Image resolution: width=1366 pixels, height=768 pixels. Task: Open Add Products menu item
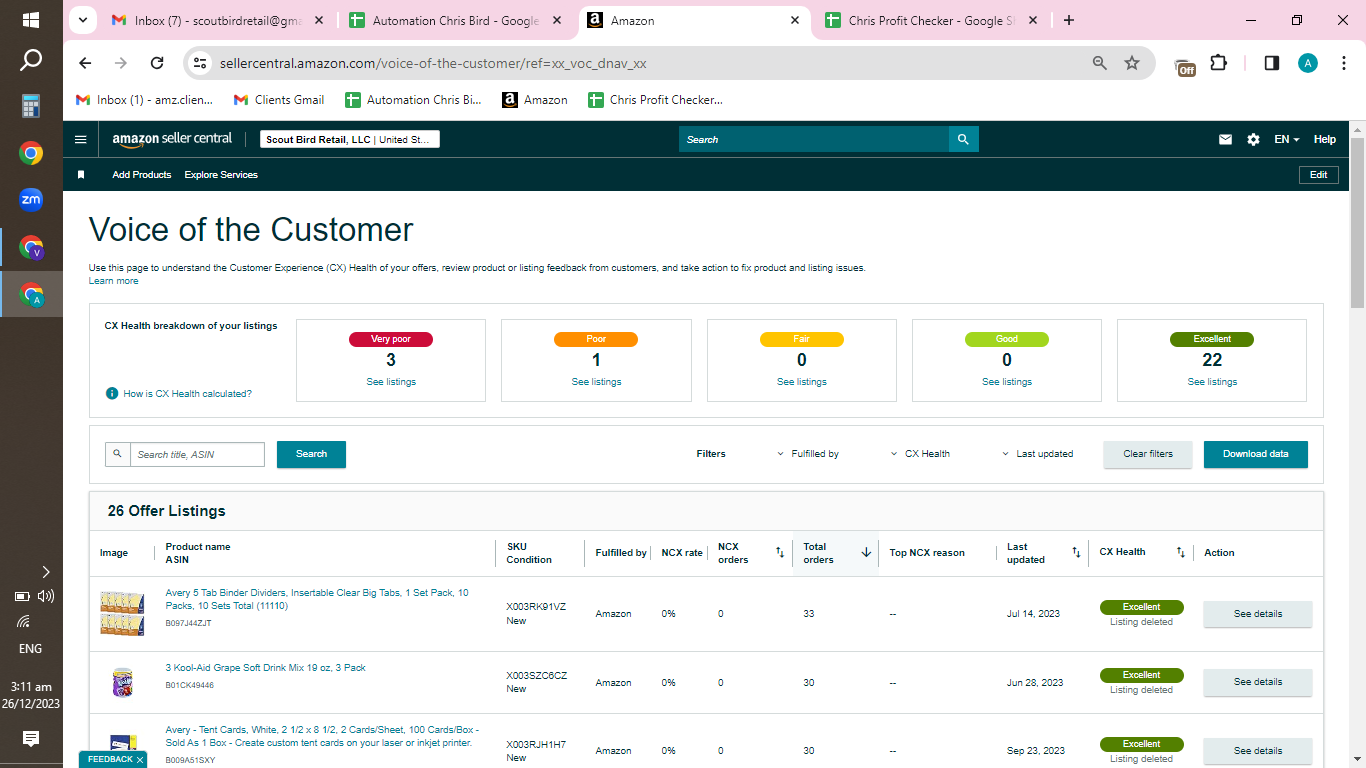[142, 175]
